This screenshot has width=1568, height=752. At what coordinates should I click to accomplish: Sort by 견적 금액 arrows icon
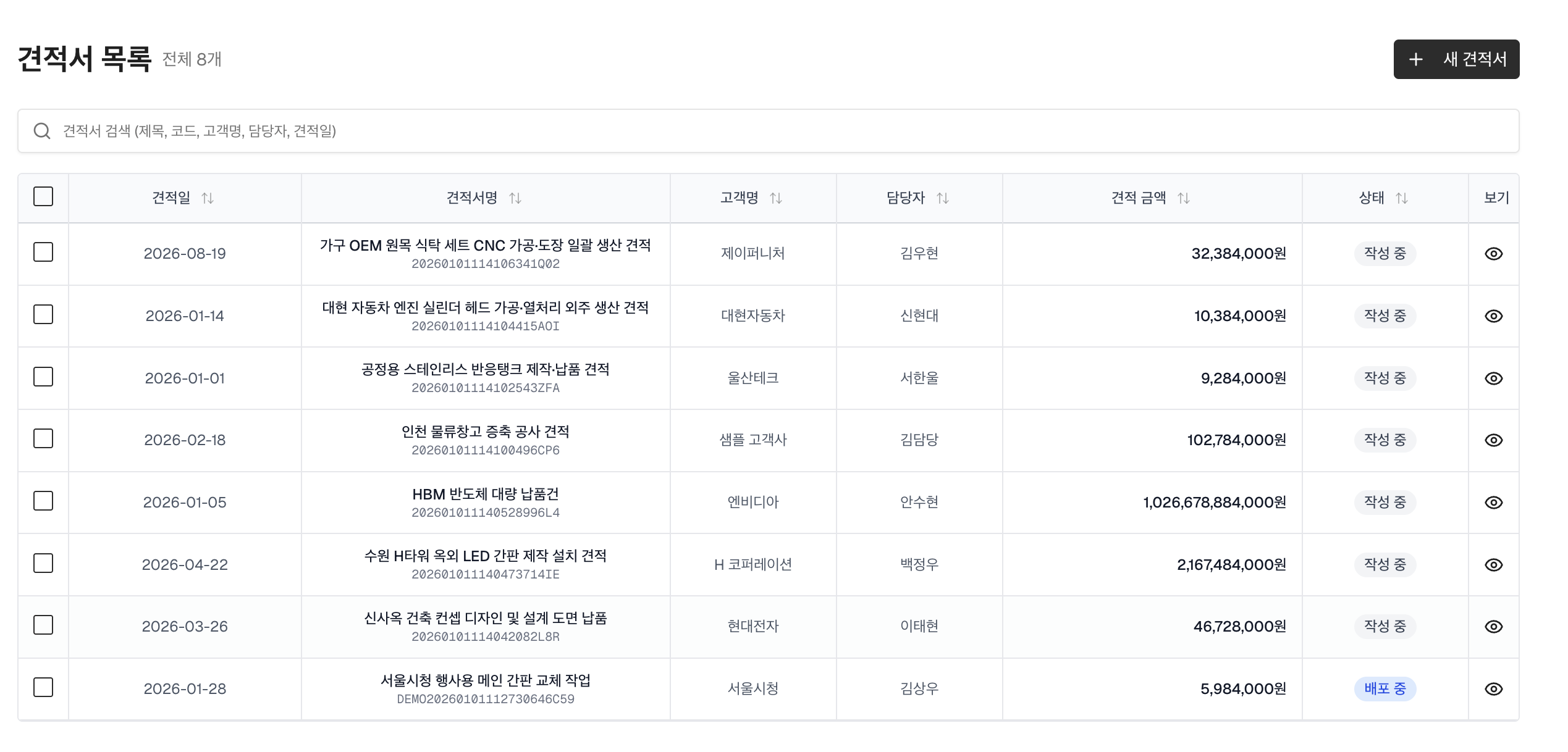tap(1183, 198)
